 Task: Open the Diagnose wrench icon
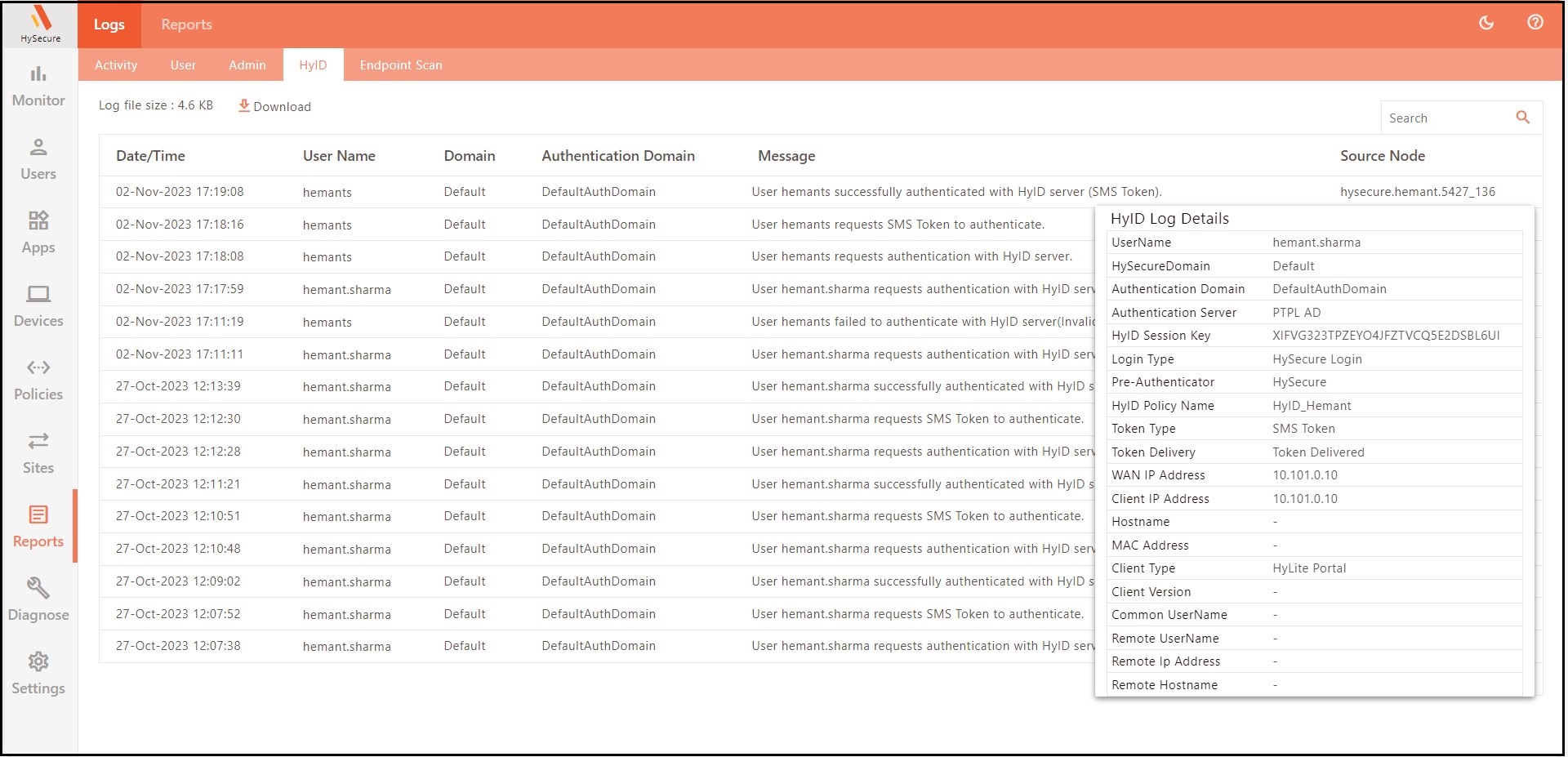click(x=38, y=588)
